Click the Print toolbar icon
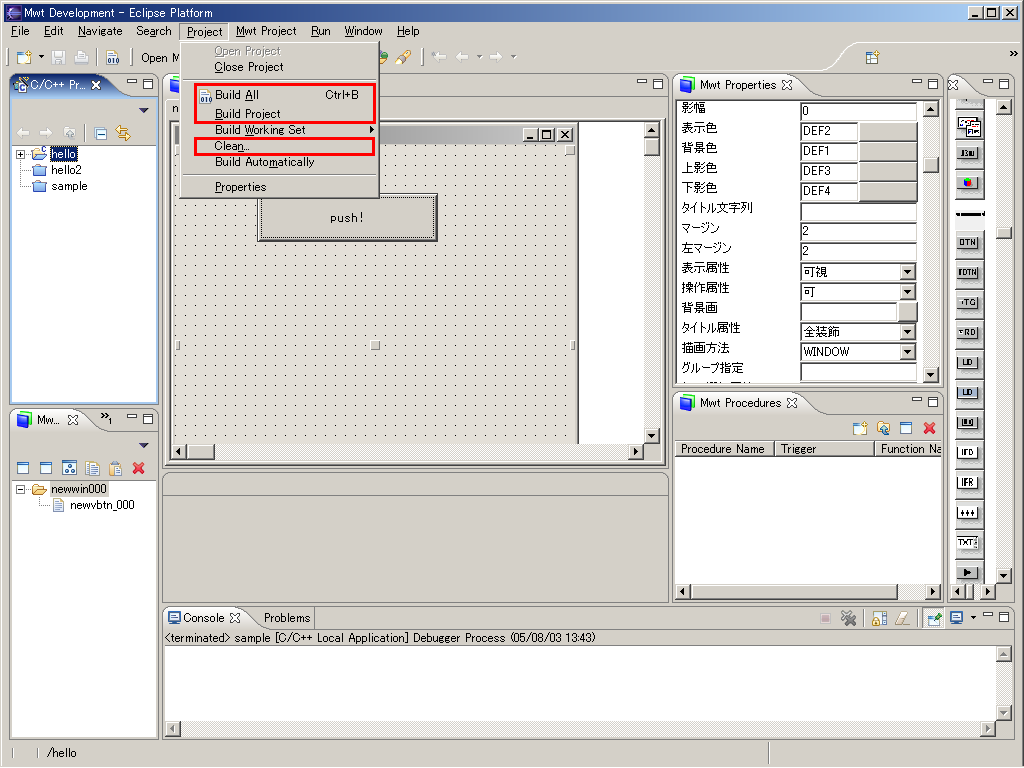Image resolution: width=1024 pixels, height=768 pixels. click(82, 57)
